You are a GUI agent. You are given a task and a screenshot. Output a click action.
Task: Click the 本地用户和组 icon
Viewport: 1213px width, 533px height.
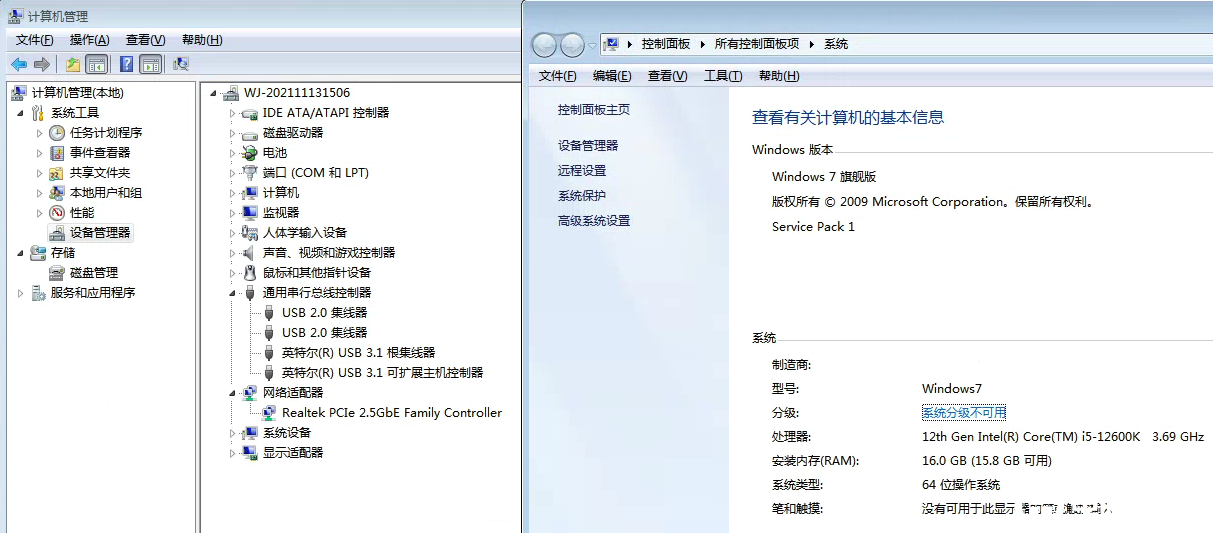pos(58,193)
